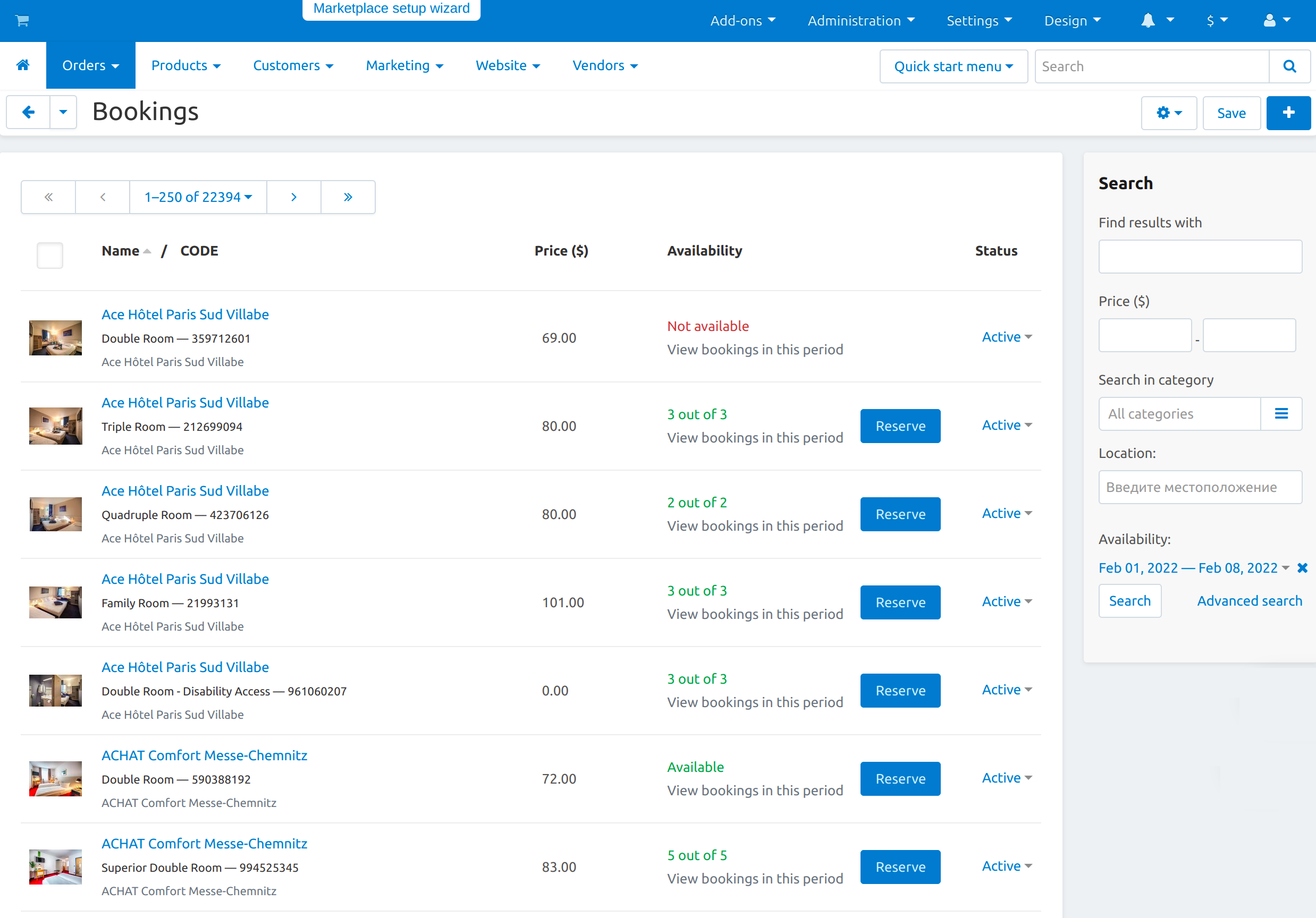Change status of Double Room 359712601
Viewport: 1316px width, 918px height.
point(1007,337)
